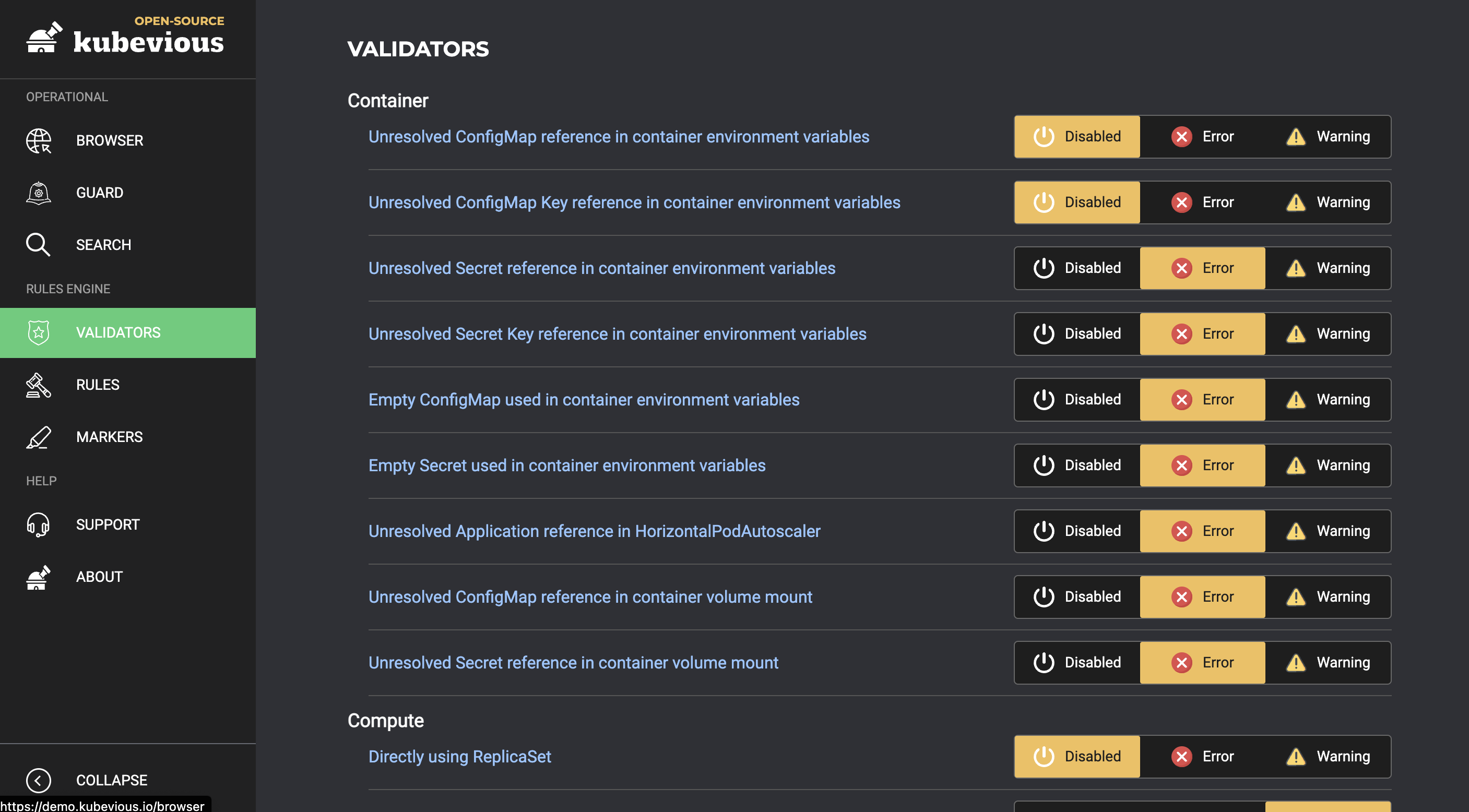Image resolution: width=1469 pixels, height=812 pixels.
Task: Disable Unresolved Application reference HorizontalPodAutoscaler validator
Action: [x=1077, y=531]
